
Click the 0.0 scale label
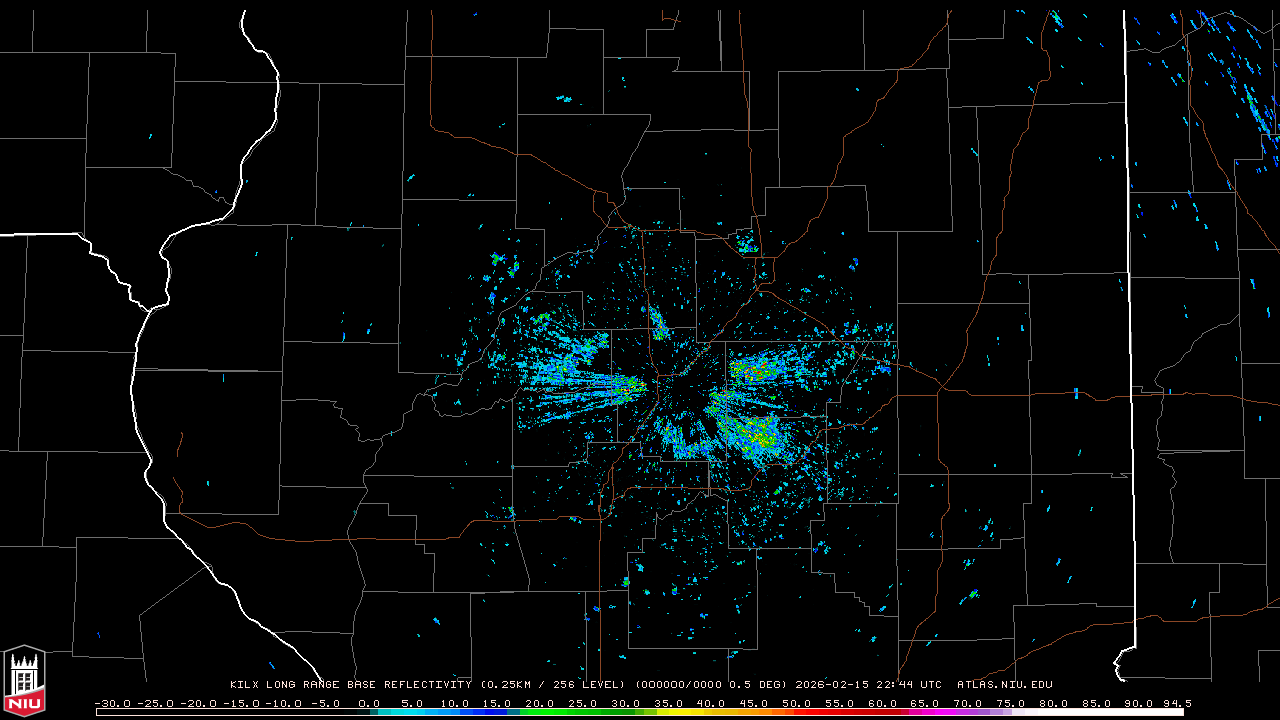(369, 704)
